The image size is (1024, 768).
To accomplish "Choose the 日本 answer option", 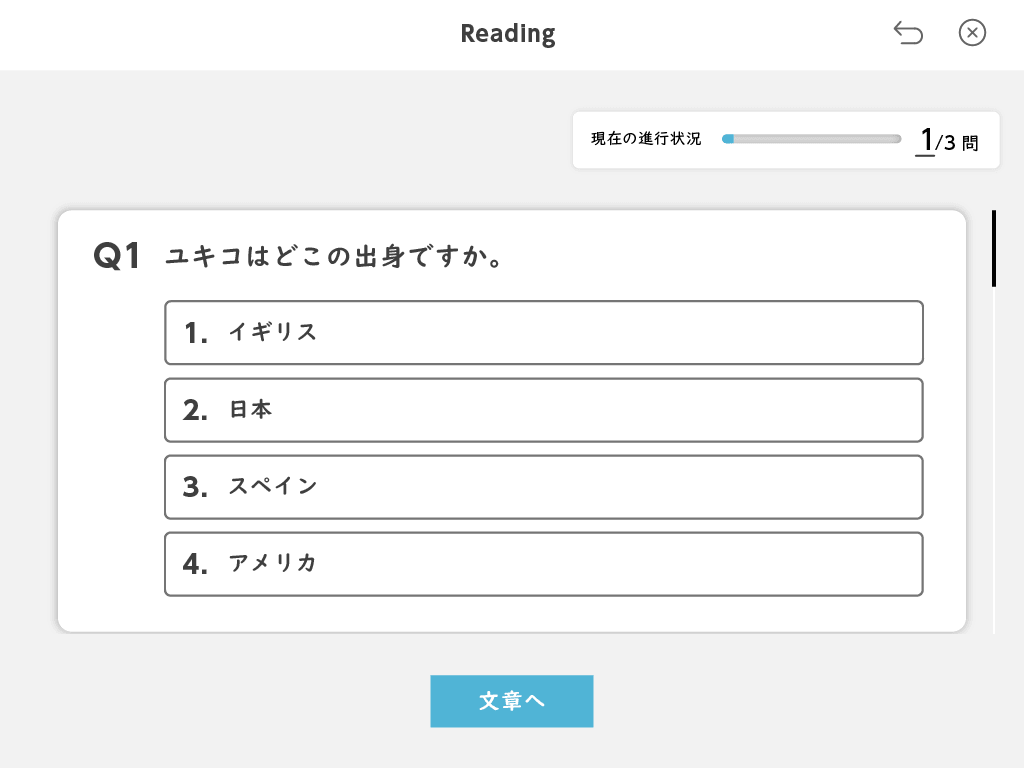I will coord(543,410).
